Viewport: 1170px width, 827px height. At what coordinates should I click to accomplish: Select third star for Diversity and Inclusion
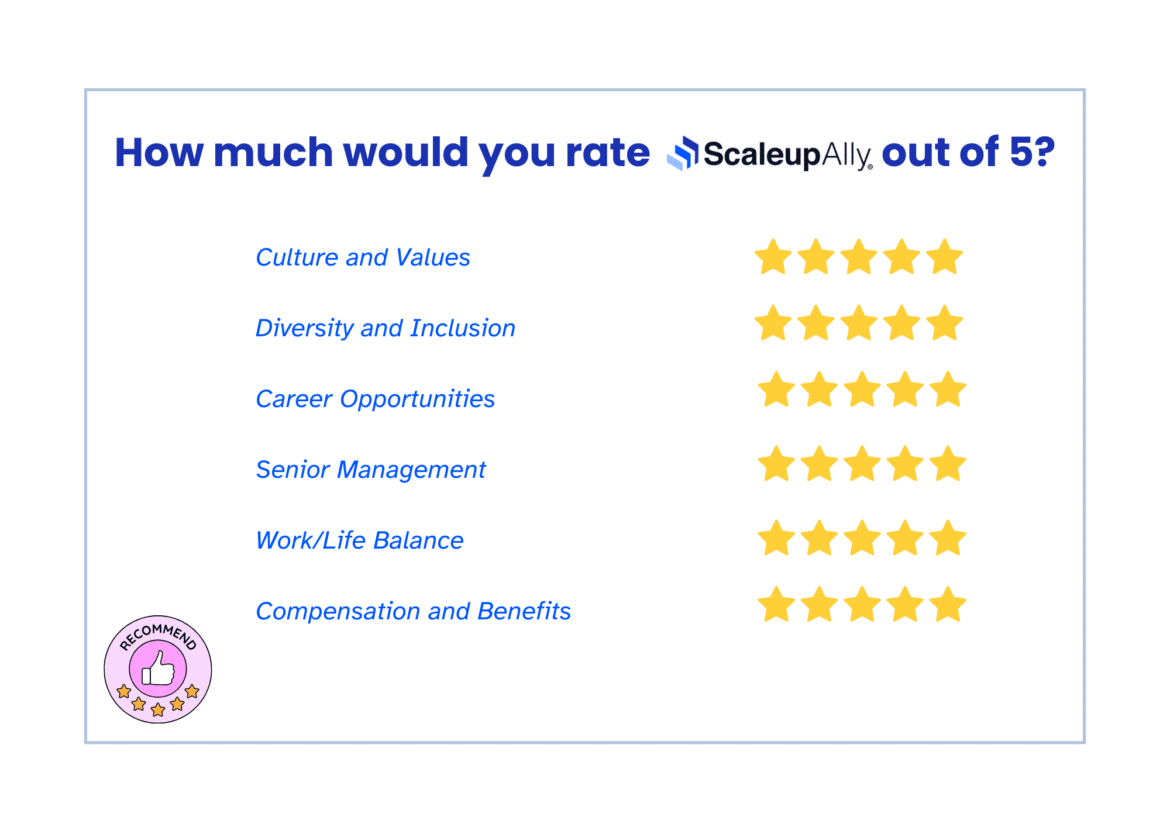859,323
